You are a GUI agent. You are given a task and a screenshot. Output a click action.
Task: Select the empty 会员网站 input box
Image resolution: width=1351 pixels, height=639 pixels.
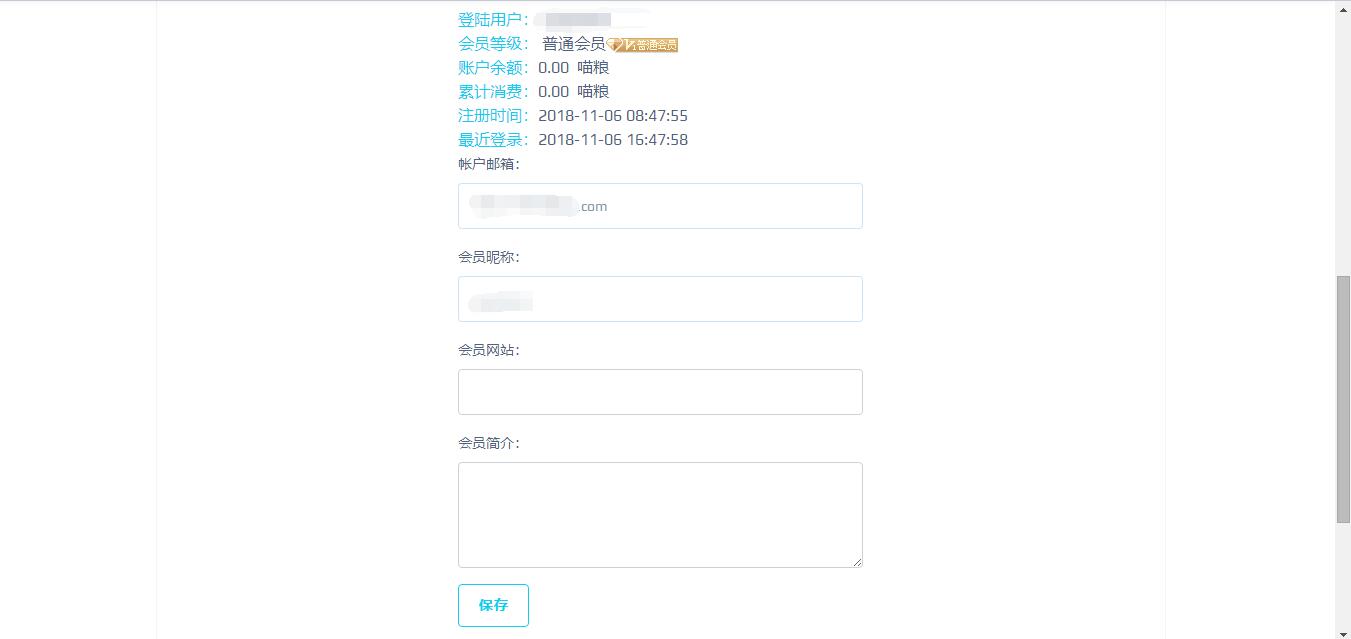[x=660, y=392]
